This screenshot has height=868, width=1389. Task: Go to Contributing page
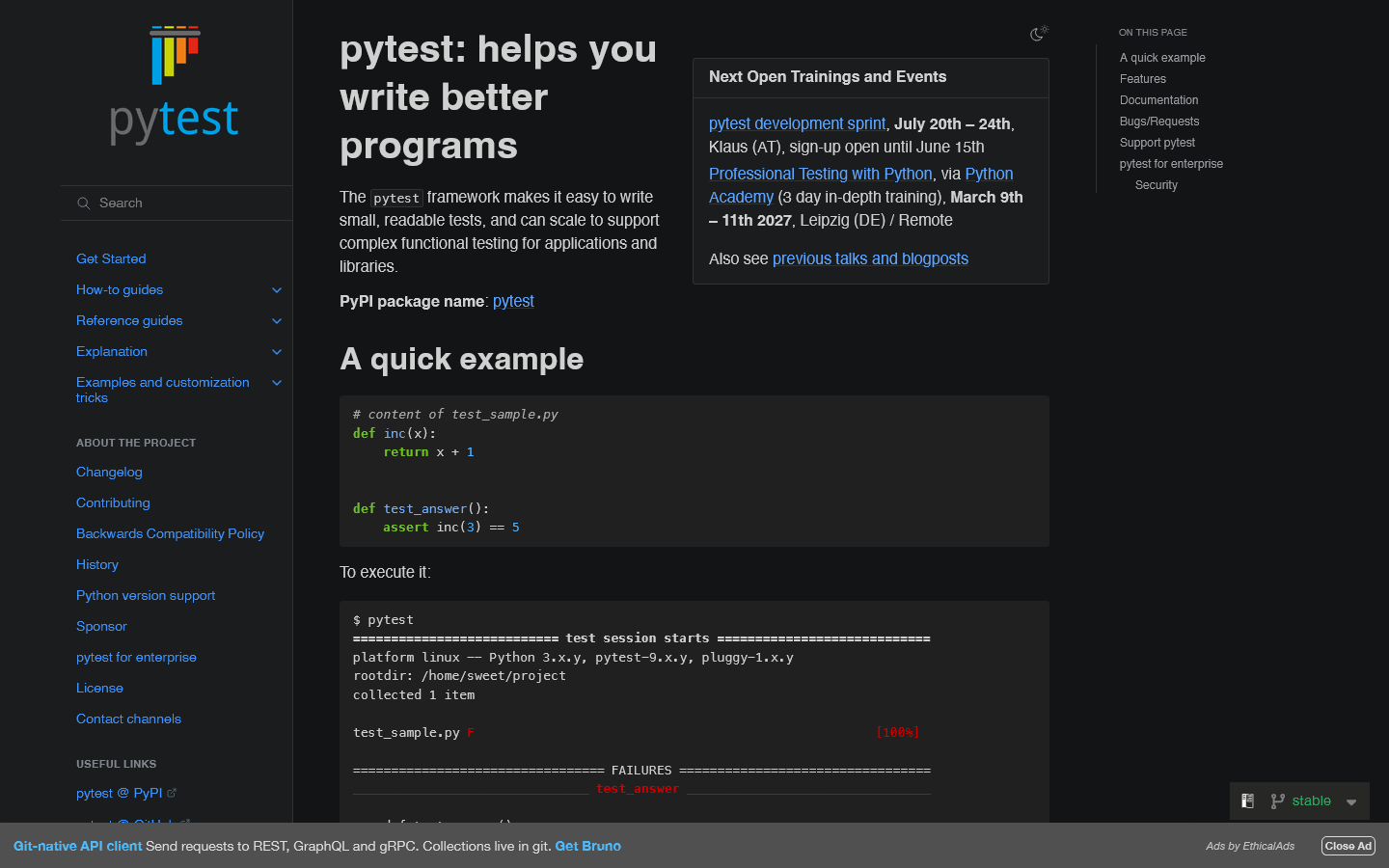[x=113, y=502]
